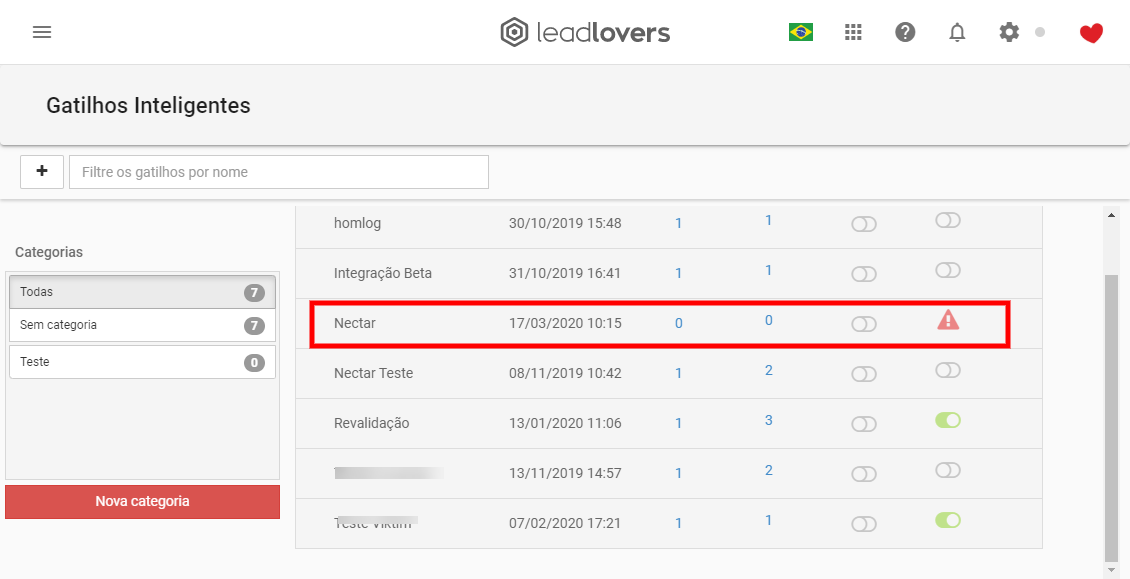Viewport: 1130px width, 579px height.
Task: Toggle first switch on Revalidação row
Action: tap(863, 424)
